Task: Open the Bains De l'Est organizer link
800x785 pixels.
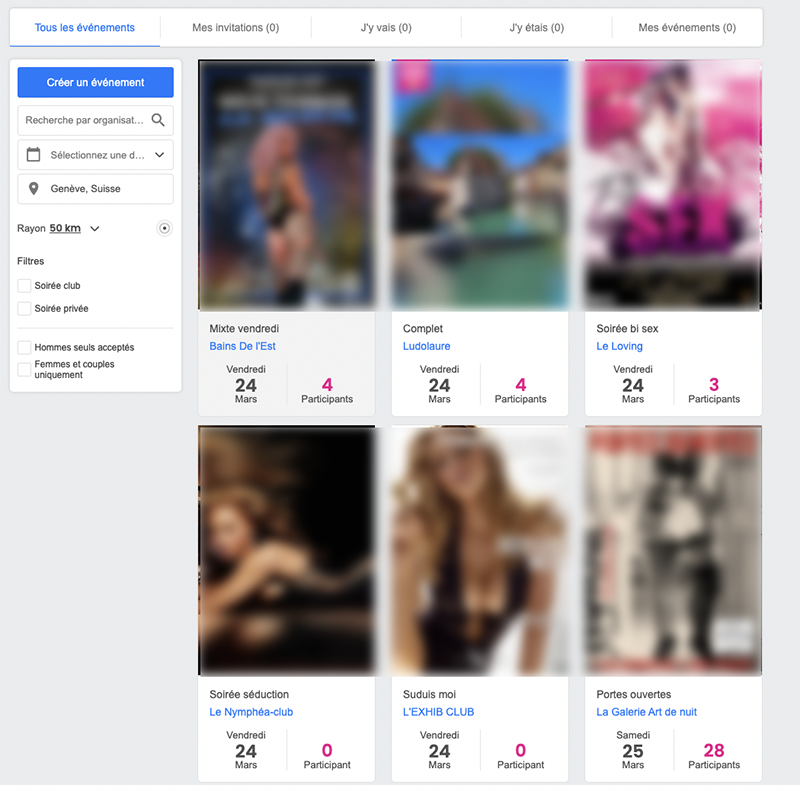Action: tap(242, 346)
